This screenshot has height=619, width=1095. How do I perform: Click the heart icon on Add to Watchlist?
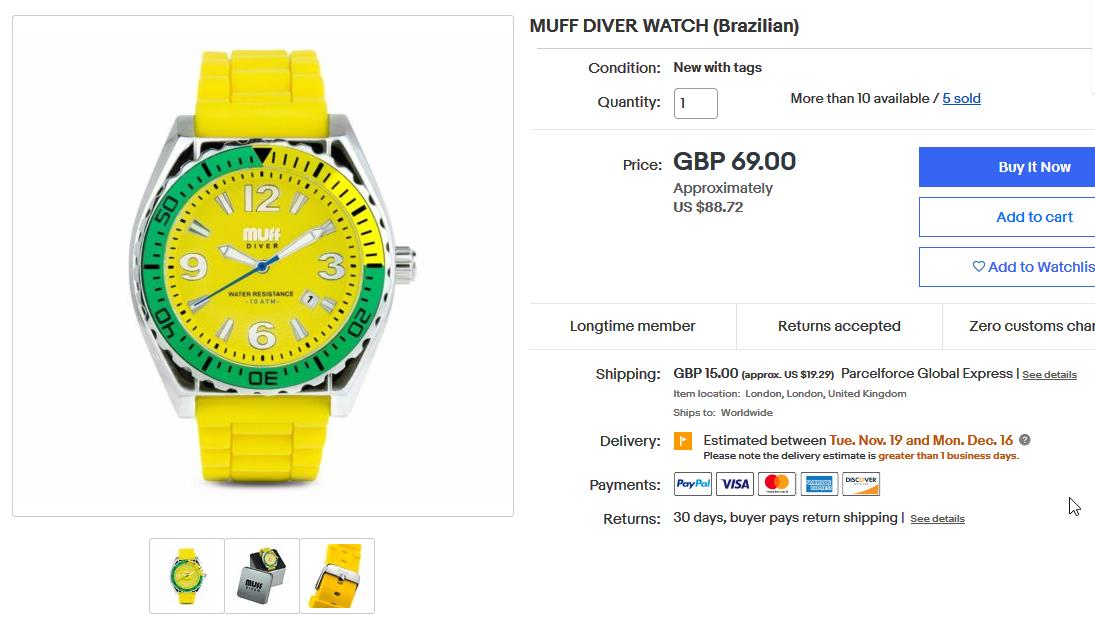point(978,266)
